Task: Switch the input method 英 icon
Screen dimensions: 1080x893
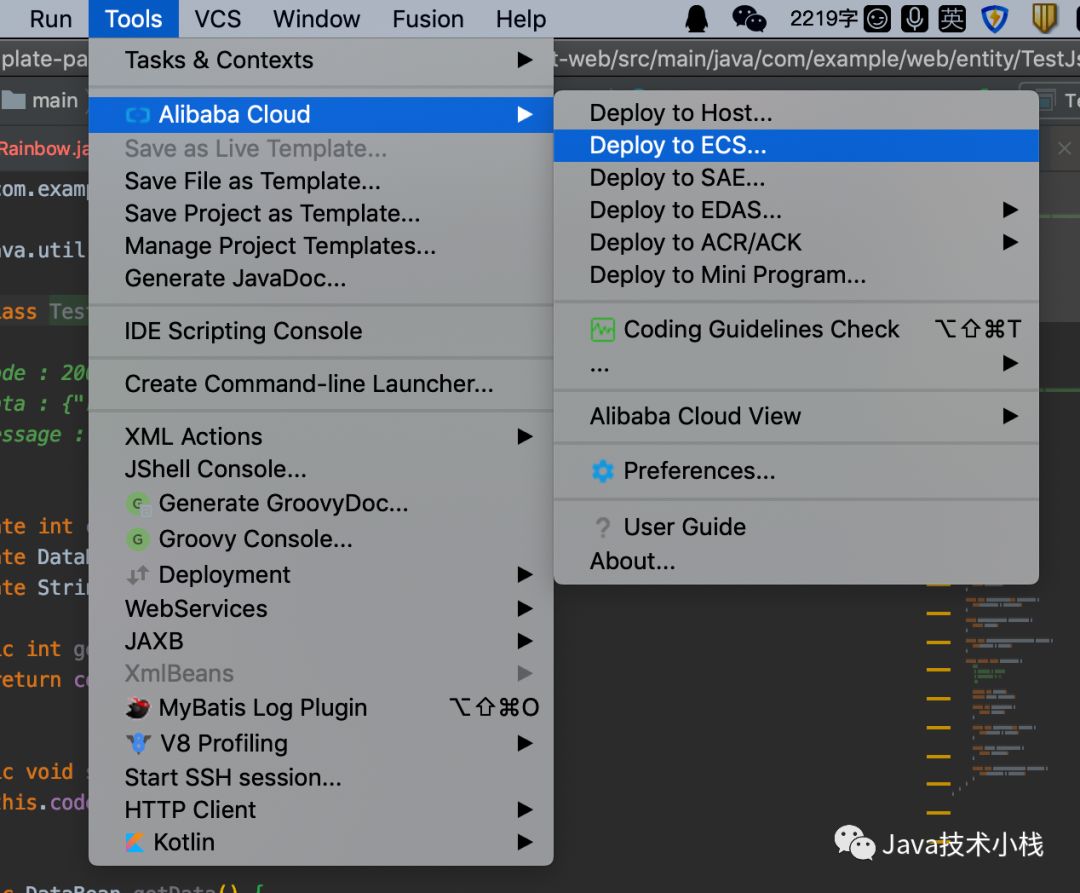Action: [952, 19]
